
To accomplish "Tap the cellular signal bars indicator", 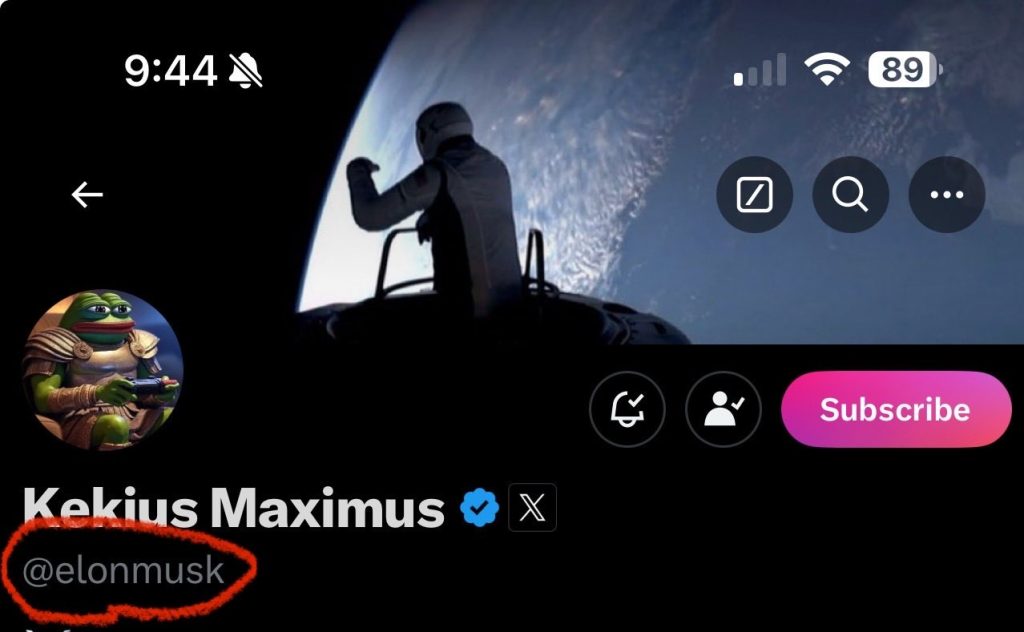I will coord(760,70).
